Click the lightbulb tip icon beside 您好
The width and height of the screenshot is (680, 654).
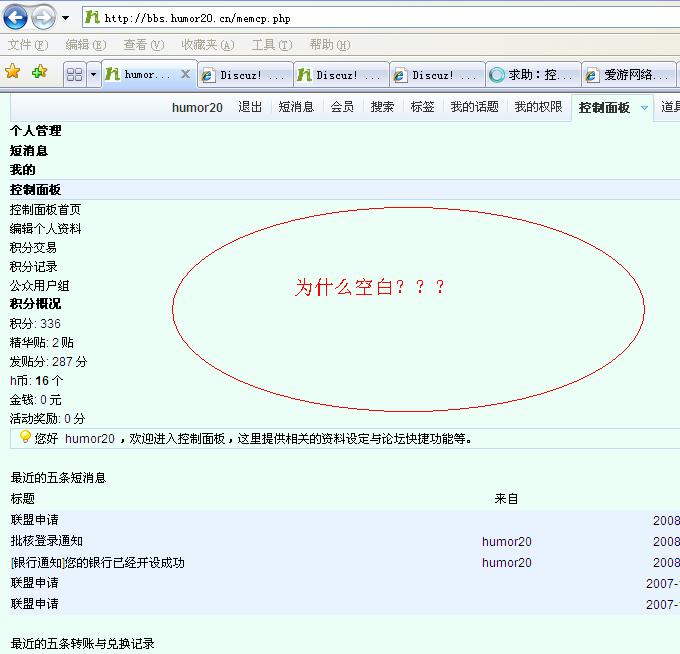(25, 437)
